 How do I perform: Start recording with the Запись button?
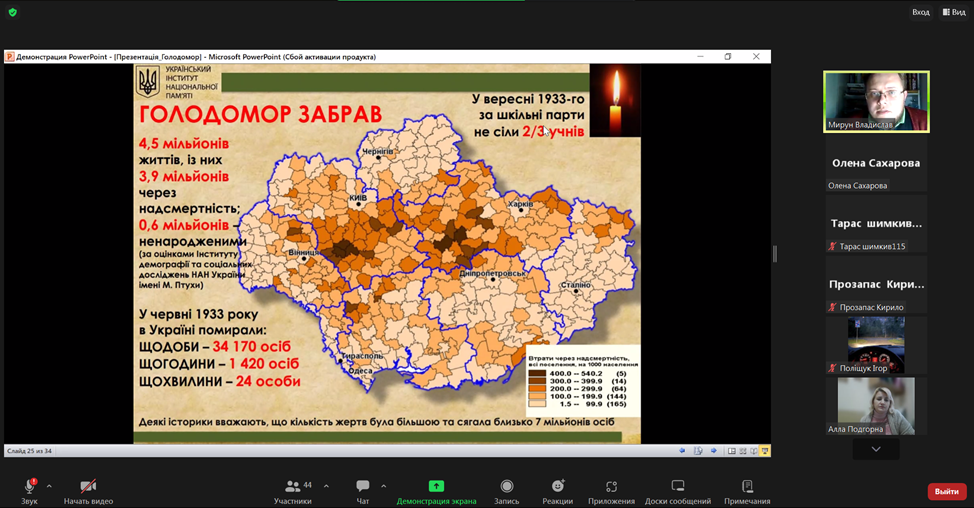click(x=507, y=488)
